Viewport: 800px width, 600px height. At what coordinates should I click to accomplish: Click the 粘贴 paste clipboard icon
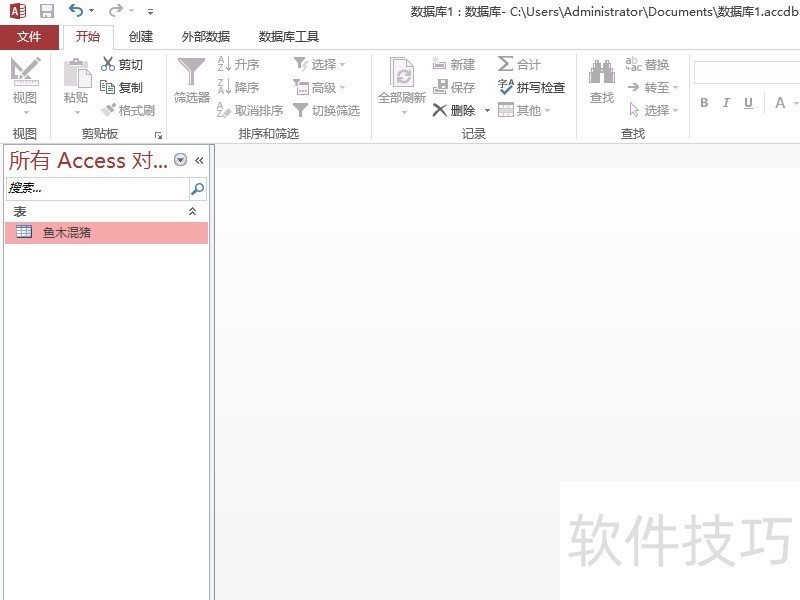pyautogui.click(x=76, y=74)
